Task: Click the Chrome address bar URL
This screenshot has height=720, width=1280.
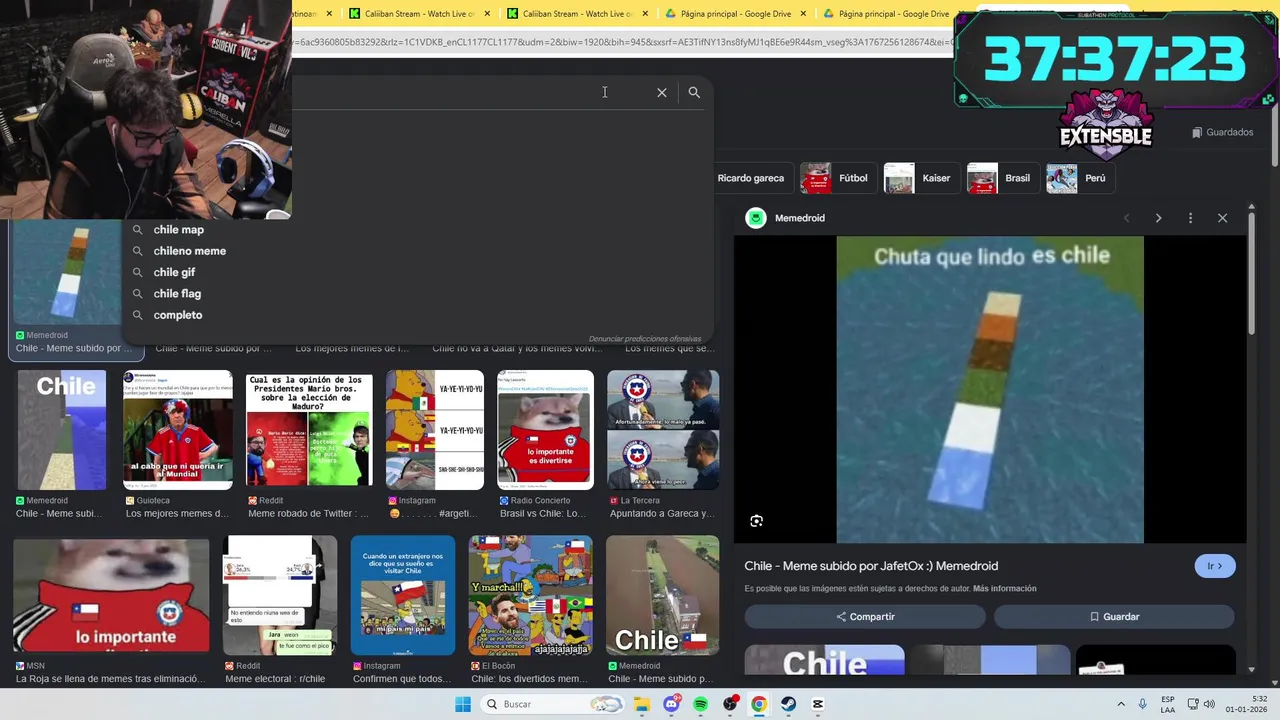Action: (x=620, y=42)
